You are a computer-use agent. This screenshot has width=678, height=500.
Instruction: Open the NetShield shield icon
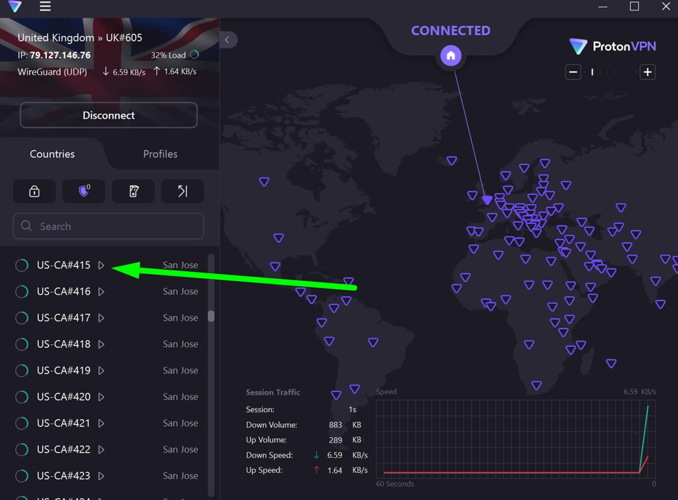[x=84, y=191]
